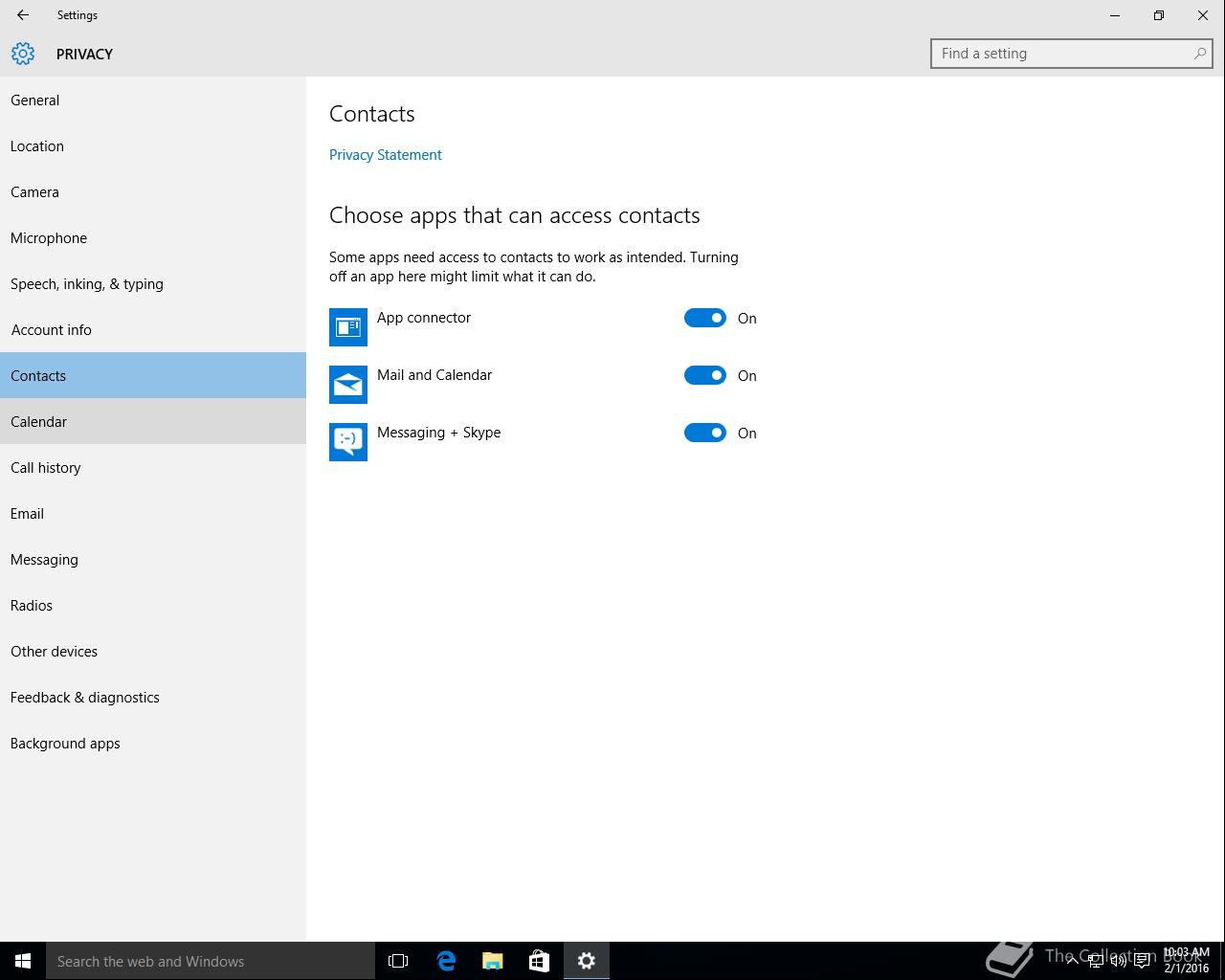1225x980 pixels.
Task: Switch to the Camera privacy section
Action: pyautogui.click(x=34, y=192)
